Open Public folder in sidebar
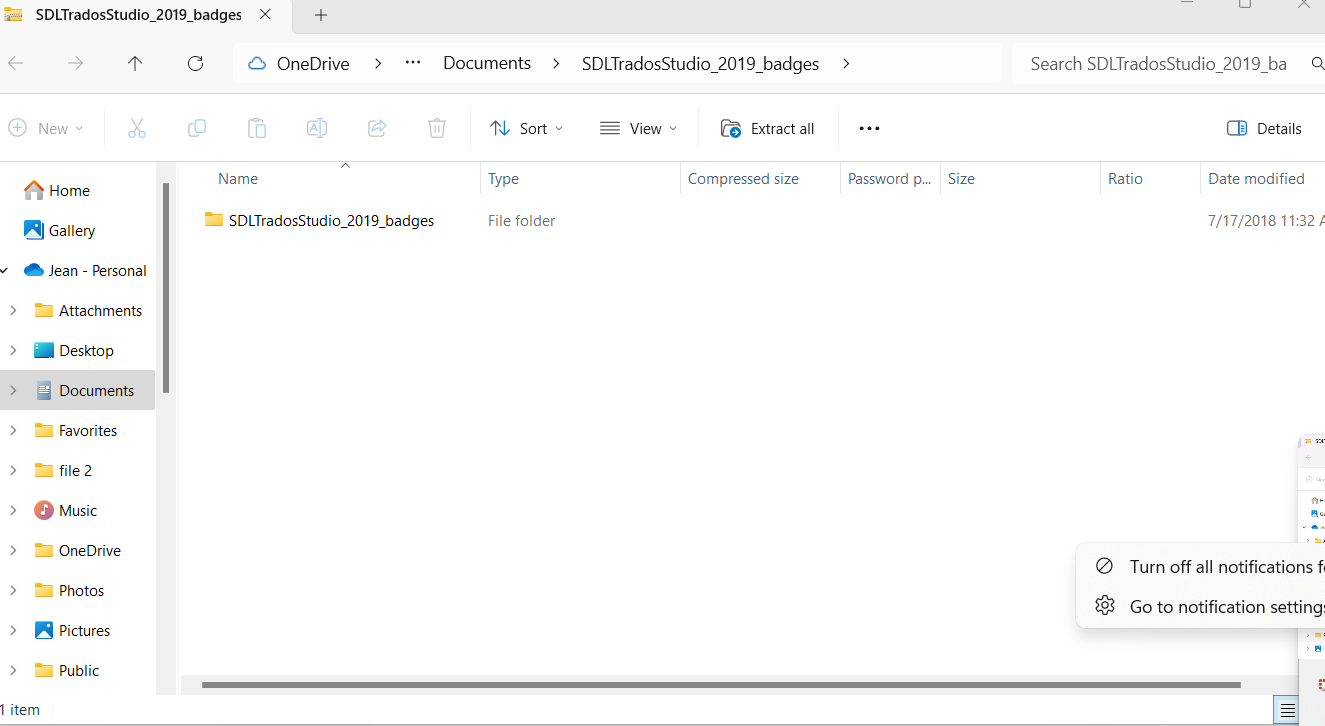1325x726 pixels. 67,670
